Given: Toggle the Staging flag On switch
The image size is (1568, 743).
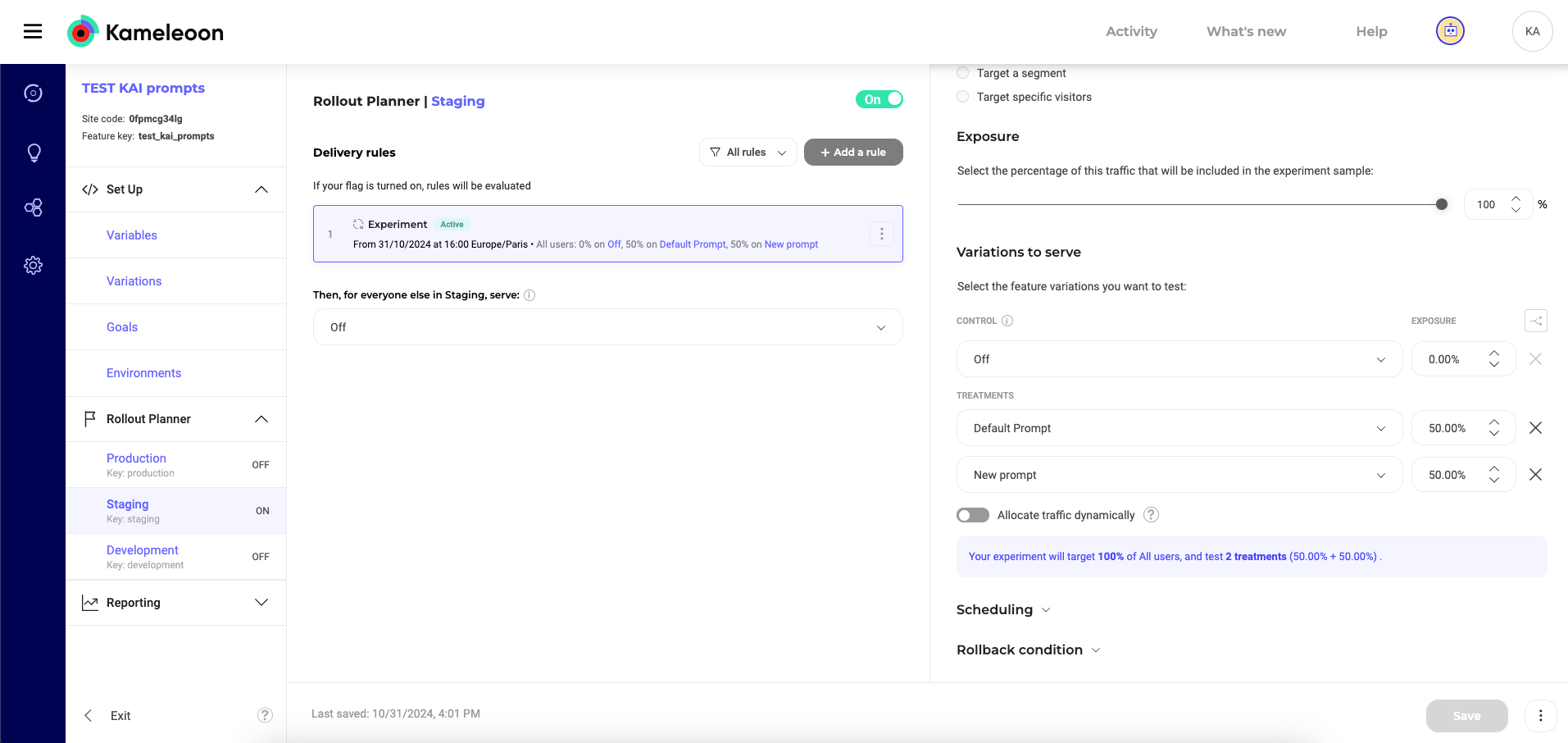Looking at the screenshot, I should (x=879, y=99).
